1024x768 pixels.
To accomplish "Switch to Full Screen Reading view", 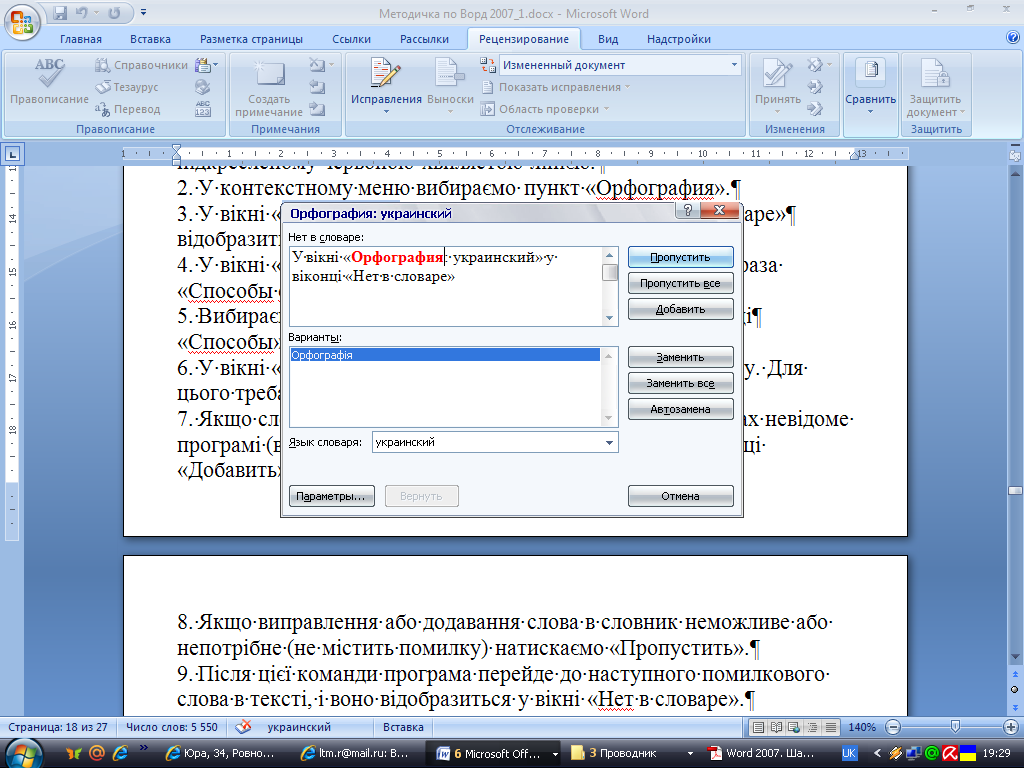I will (x=776, y=727).
